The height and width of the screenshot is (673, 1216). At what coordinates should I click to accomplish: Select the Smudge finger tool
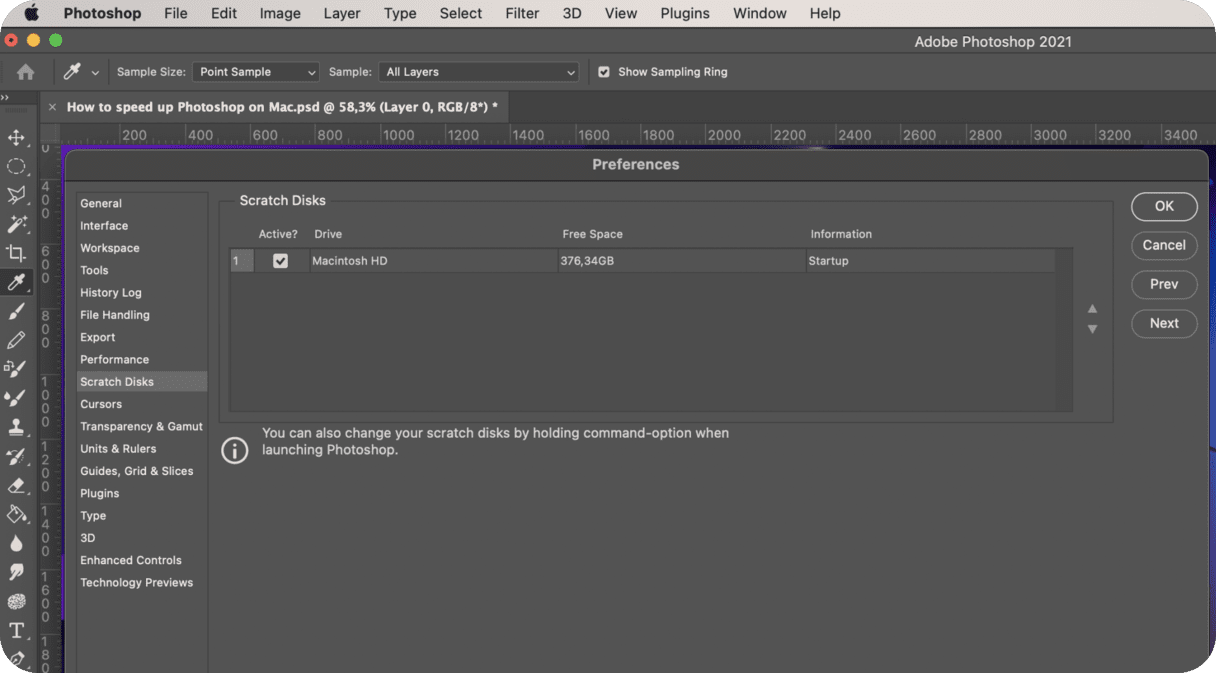pyautogui.click(x=16, y=572)
